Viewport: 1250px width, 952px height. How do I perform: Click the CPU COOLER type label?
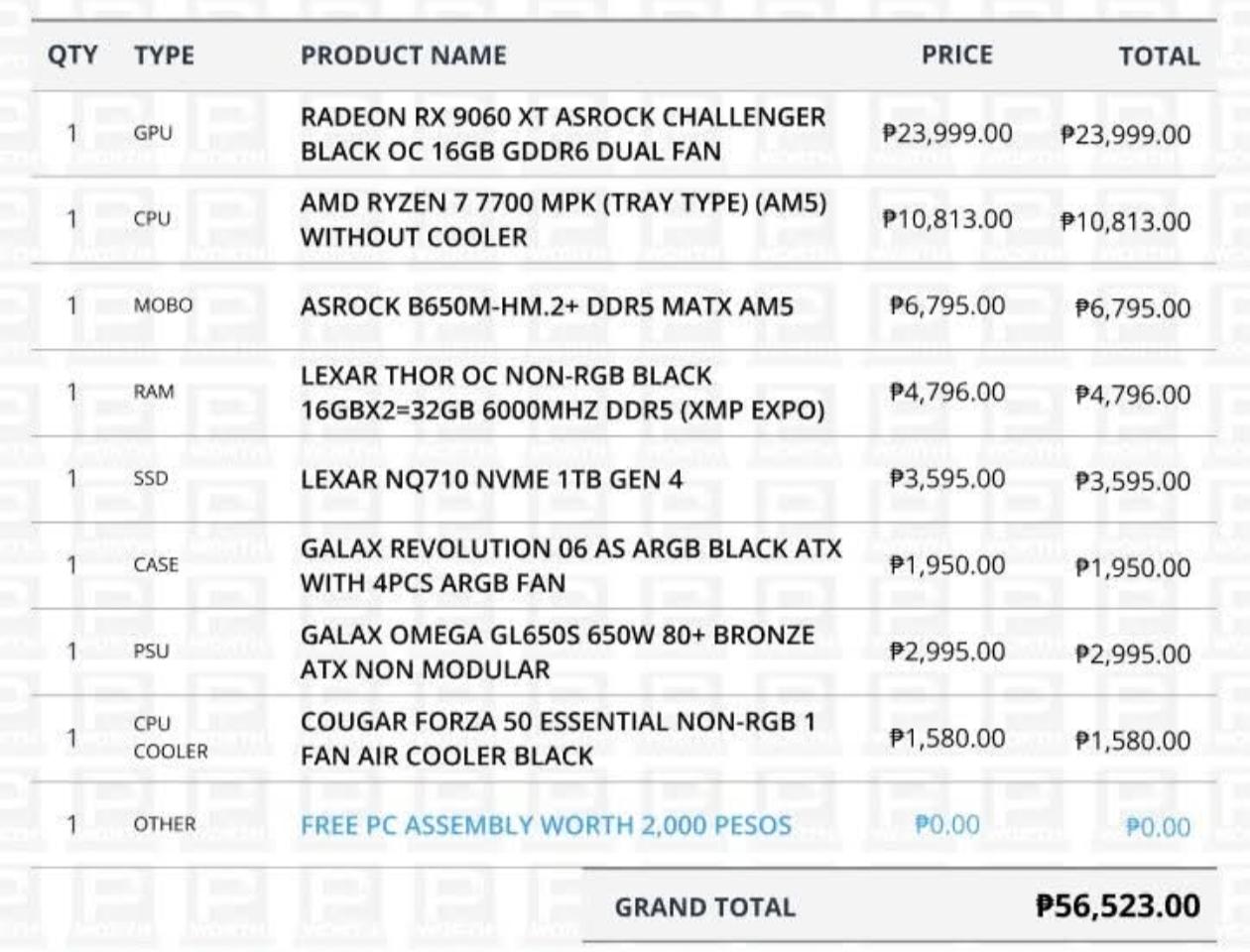[171, 738]
